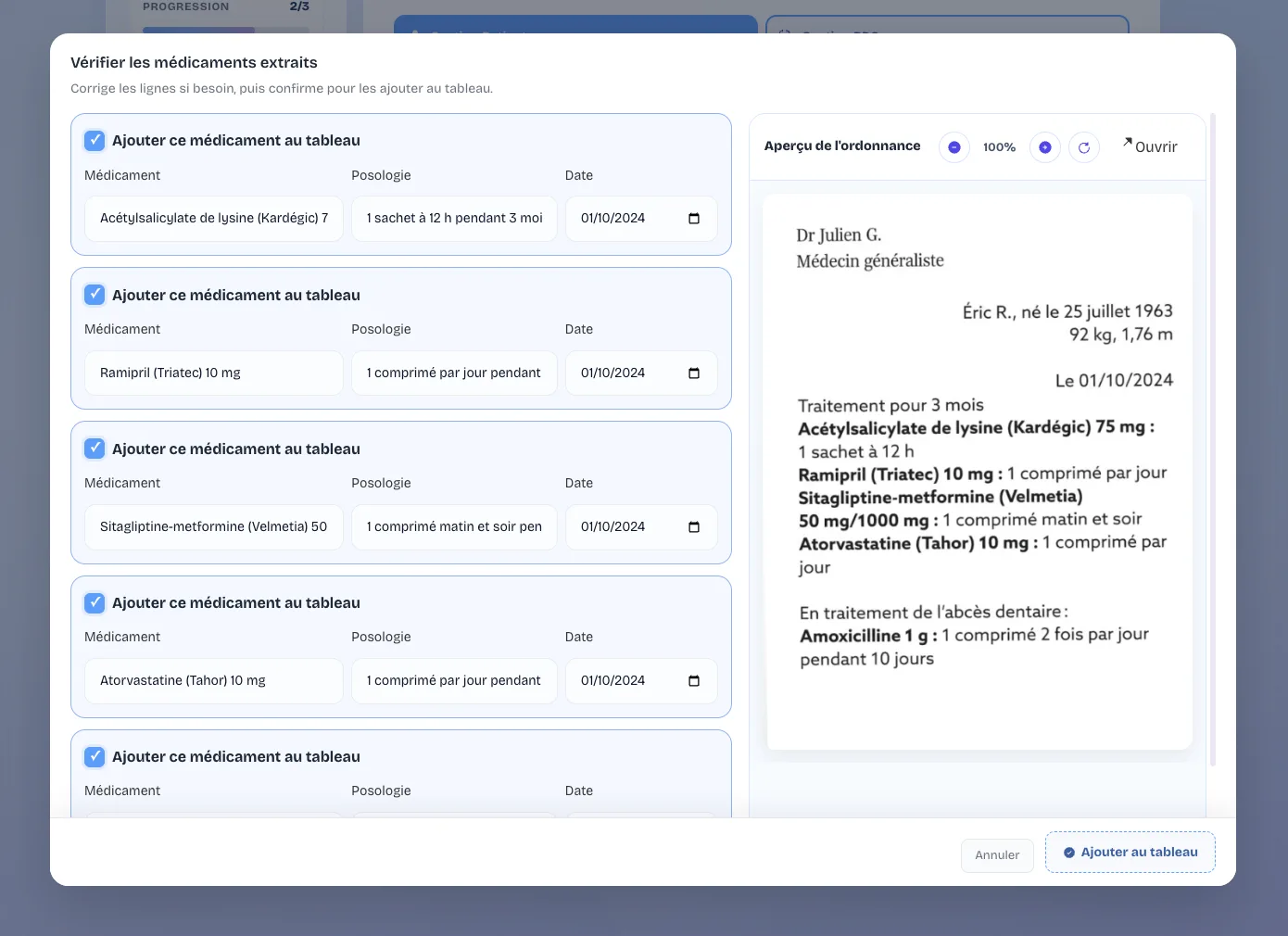Viewport: 1288px width, 936px height.
Task: Zoom in the prescription preview
Action: pyautogui.click(x=1044, y=147)
